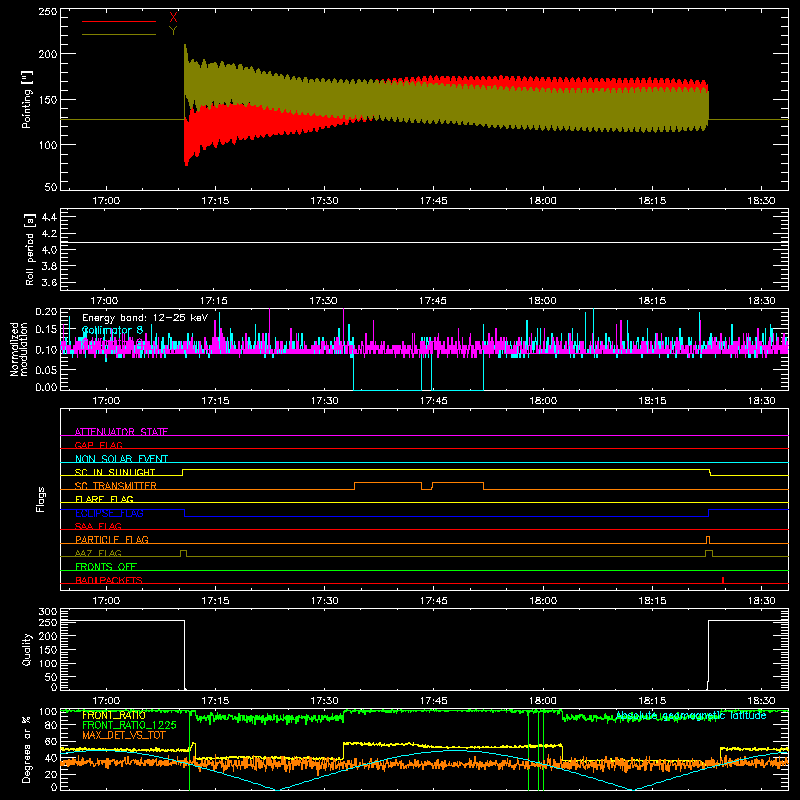Click 17:30 on the modulation plot time axis
This screenshot has width=800, height=800.
coord(324,401)
